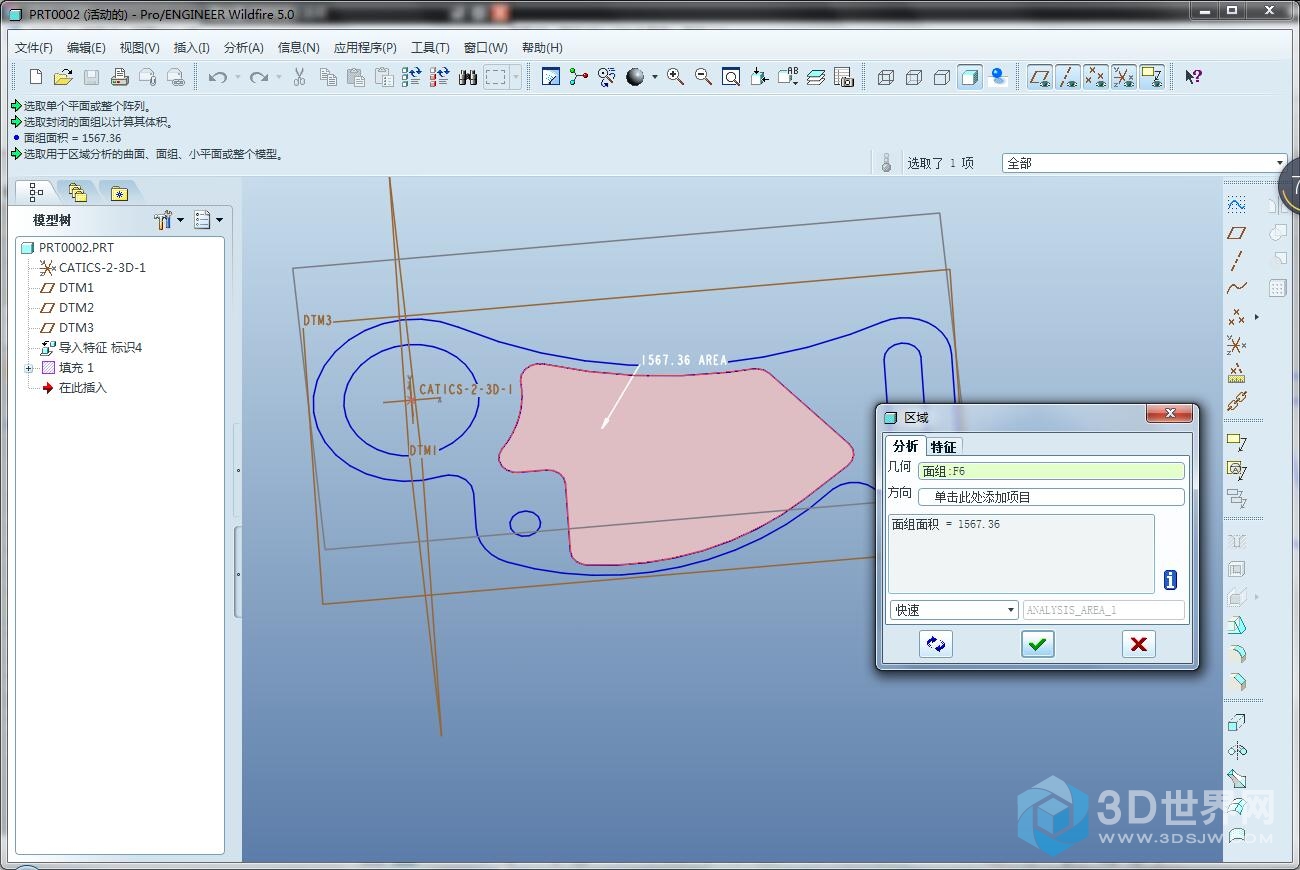1300x870 pixels.
Task: Toggle annotation element display
Action: [x=1152, y=77]
